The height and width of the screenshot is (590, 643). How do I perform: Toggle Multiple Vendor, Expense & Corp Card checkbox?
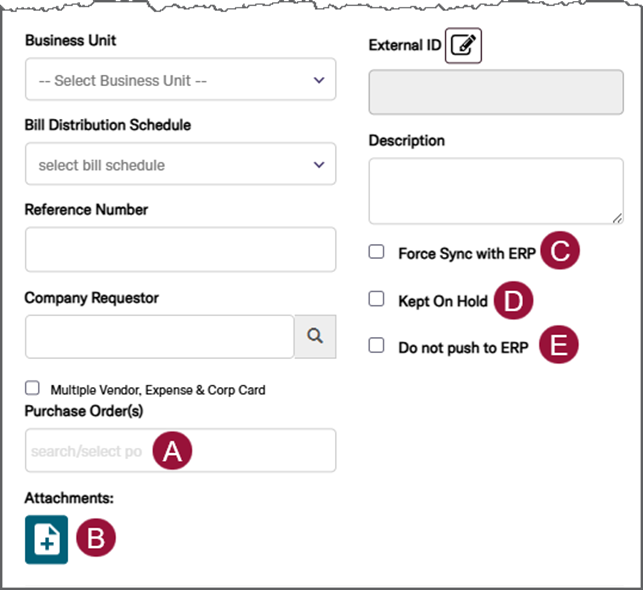tap(32, 388)
